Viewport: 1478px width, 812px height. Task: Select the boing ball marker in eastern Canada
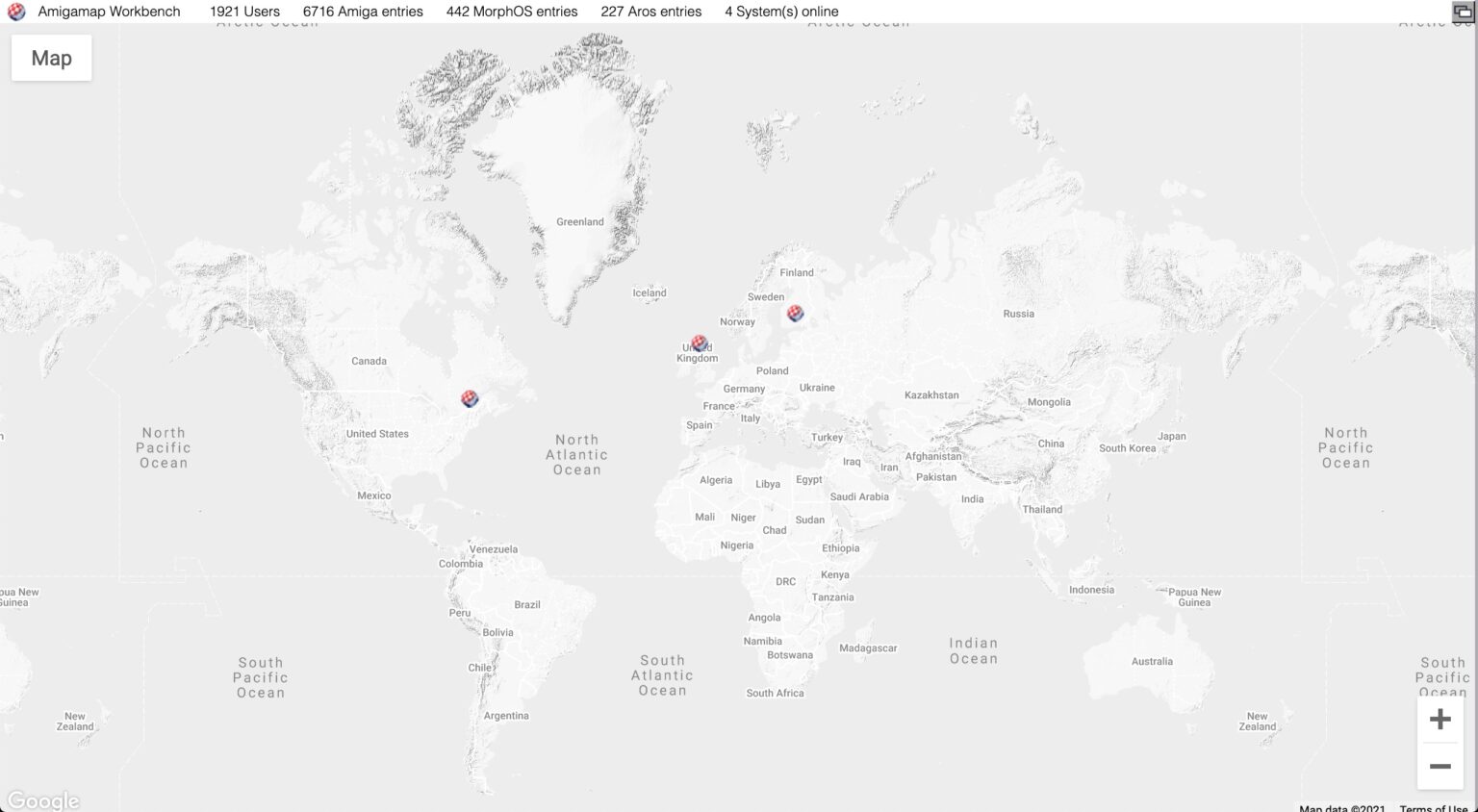point(470,398)
